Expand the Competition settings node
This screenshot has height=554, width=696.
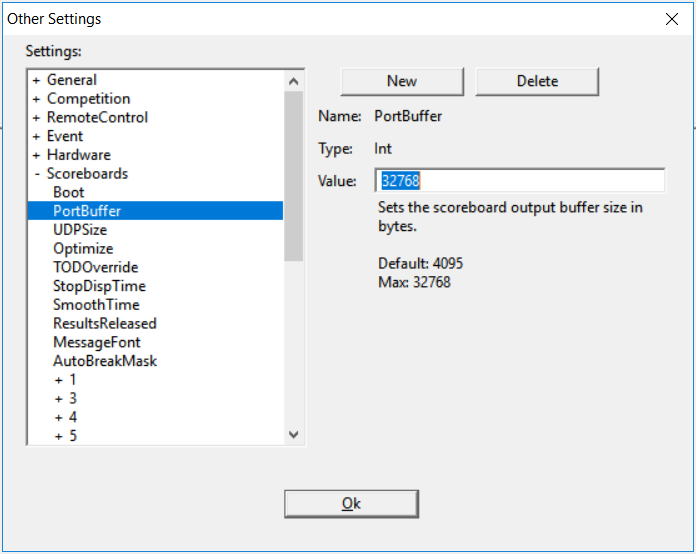pos(36,99)
